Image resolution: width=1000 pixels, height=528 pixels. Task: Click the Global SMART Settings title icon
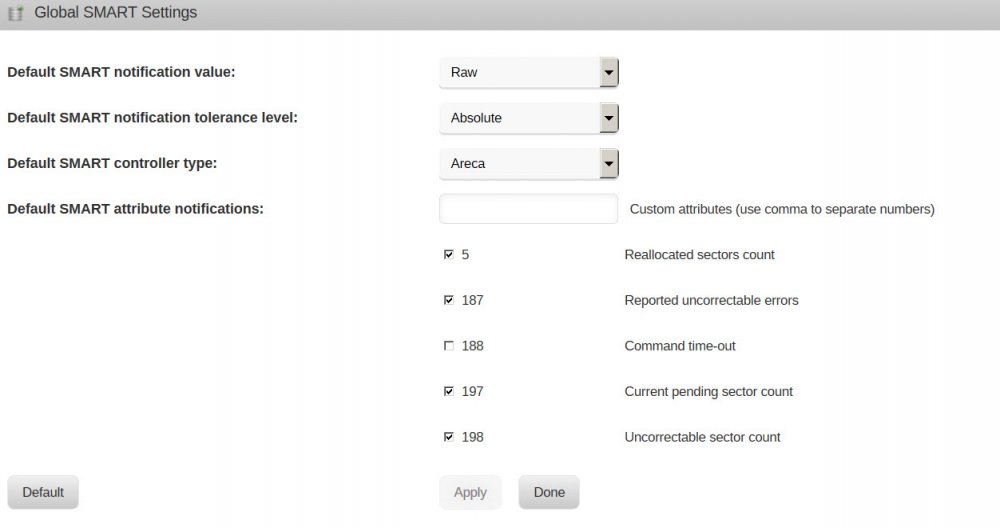coord(15,13)
